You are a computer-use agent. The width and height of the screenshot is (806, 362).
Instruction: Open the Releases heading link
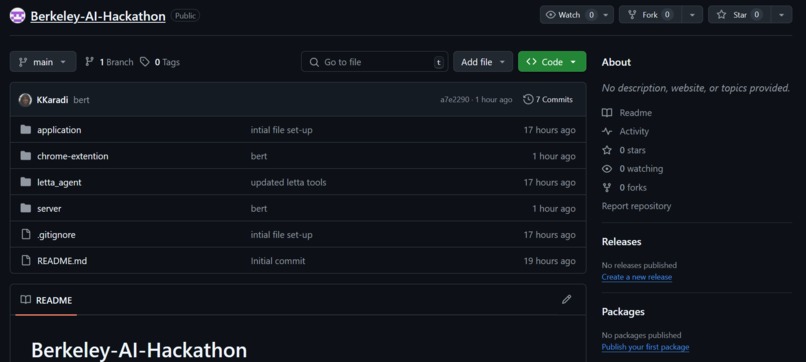point(621,242)
